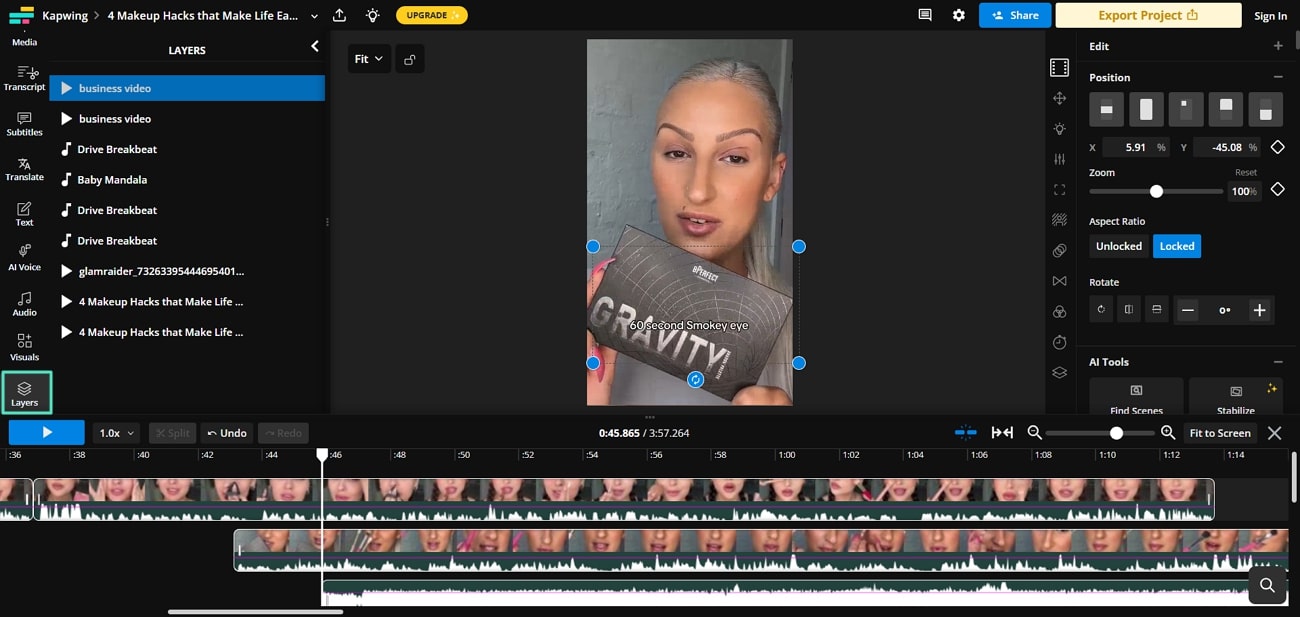Screen dimensions: 1300x617
Task: Open the Transcript tool
Action: click(24, 79)
